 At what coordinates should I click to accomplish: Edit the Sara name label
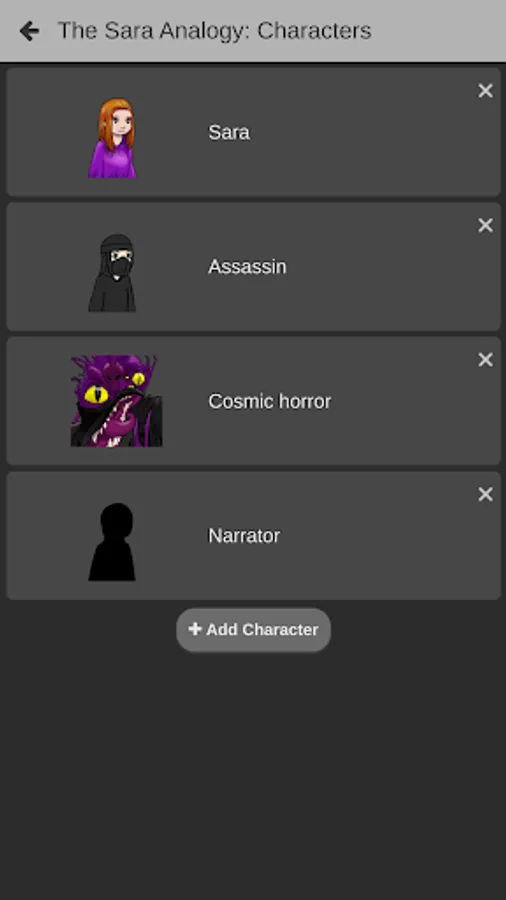228,133
